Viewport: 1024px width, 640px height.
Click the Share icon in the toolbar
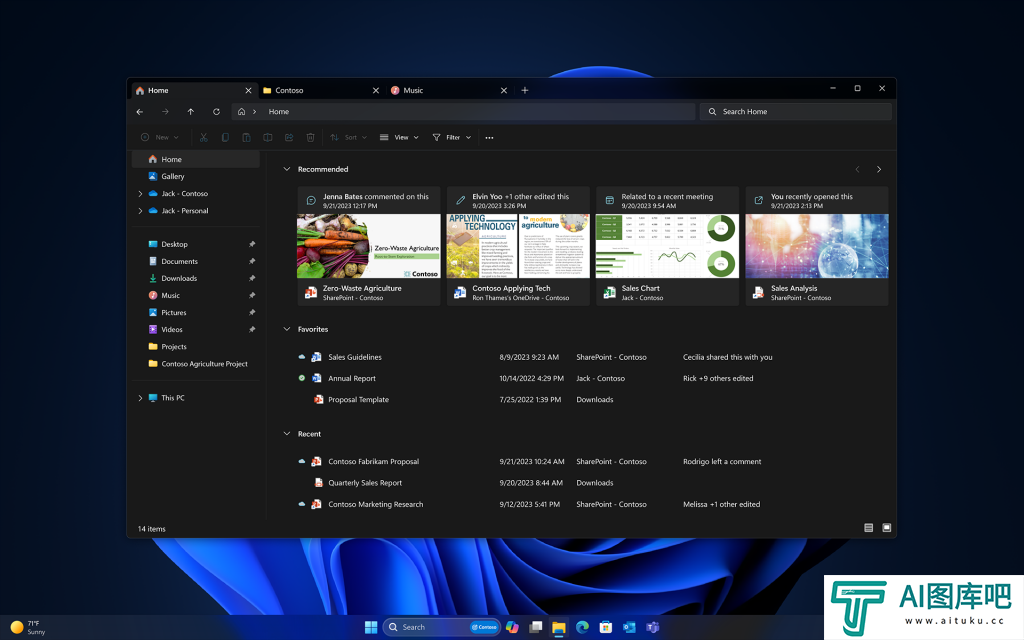[x=289, y=137]
